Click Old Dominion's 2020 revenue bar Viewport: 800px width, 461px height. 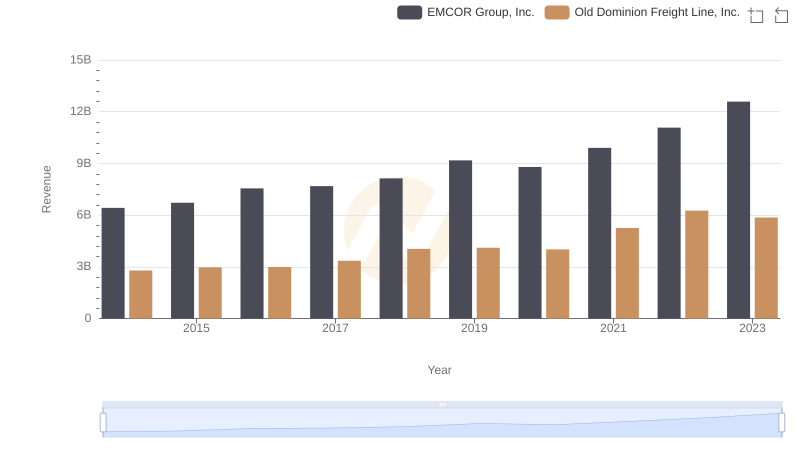click(558, 284)
